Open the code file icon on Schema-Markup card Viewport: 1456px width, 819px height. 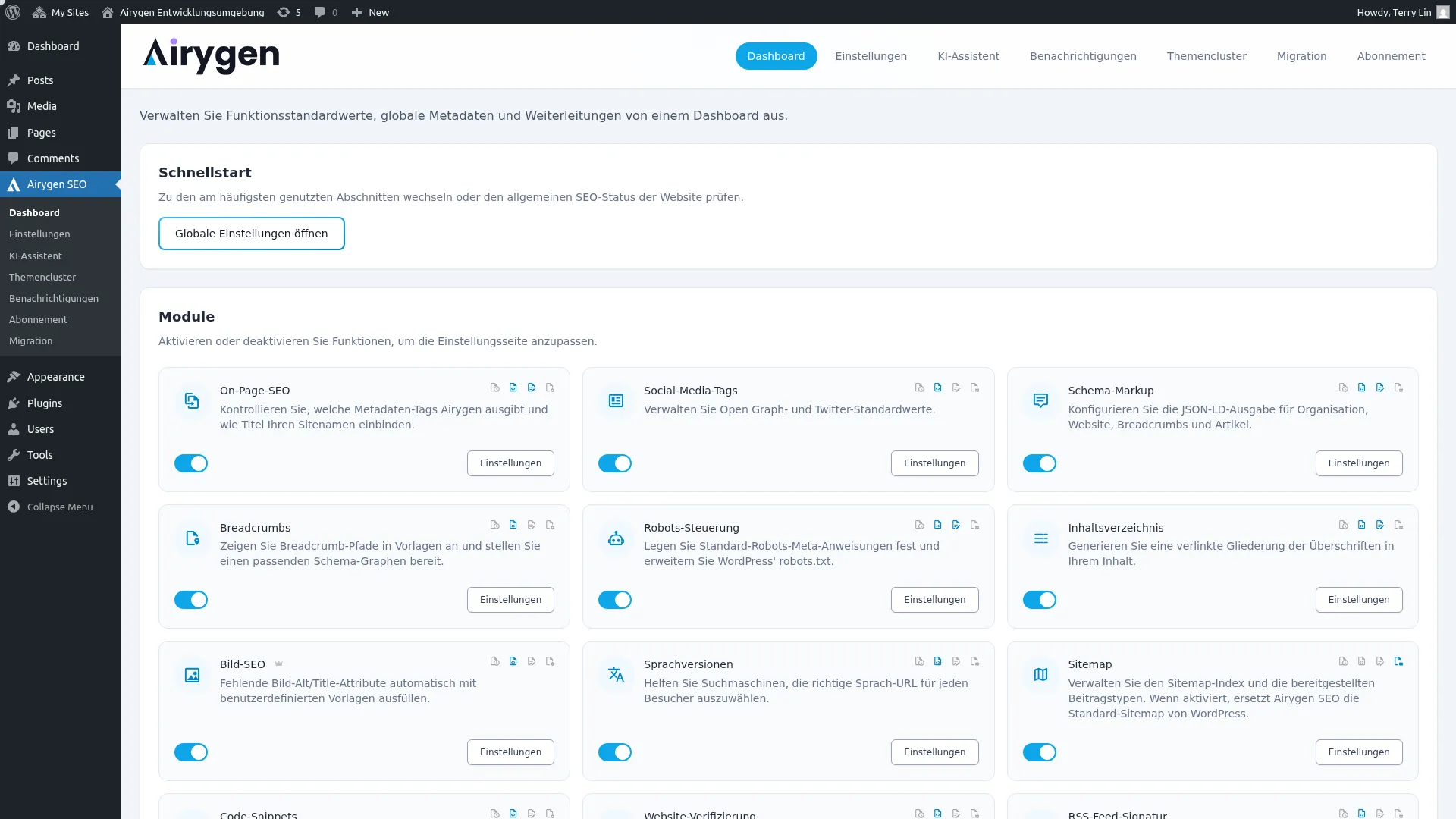(1361, 388)
